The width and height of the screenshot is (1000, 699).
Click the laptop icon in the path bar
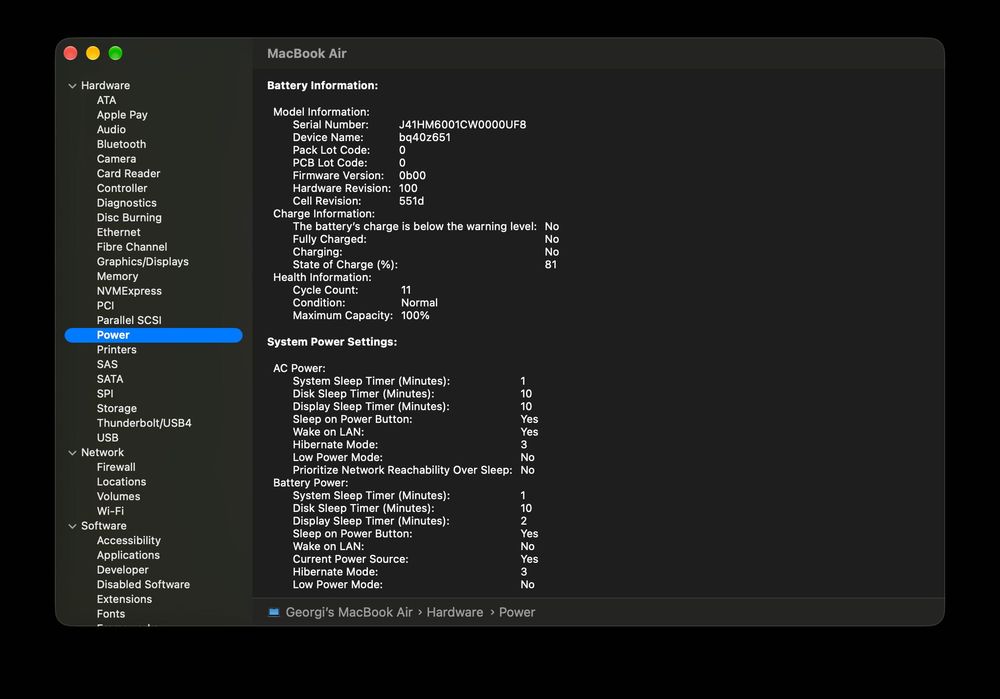(274, 612)
